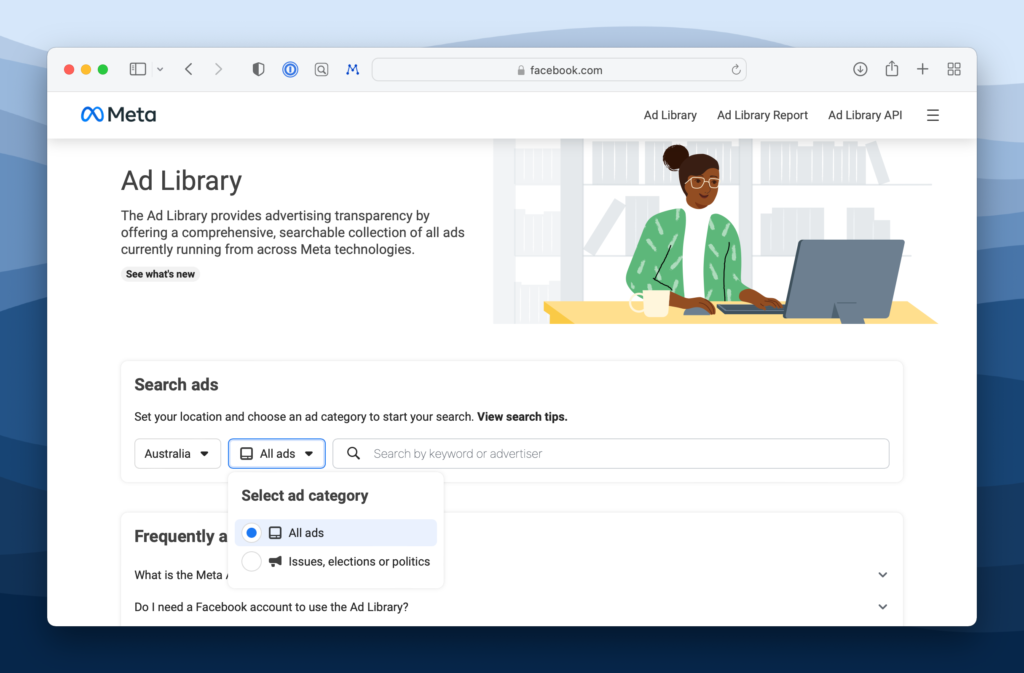Open the Safari downloads icon

pyautogui.click(x=859, y=69)
